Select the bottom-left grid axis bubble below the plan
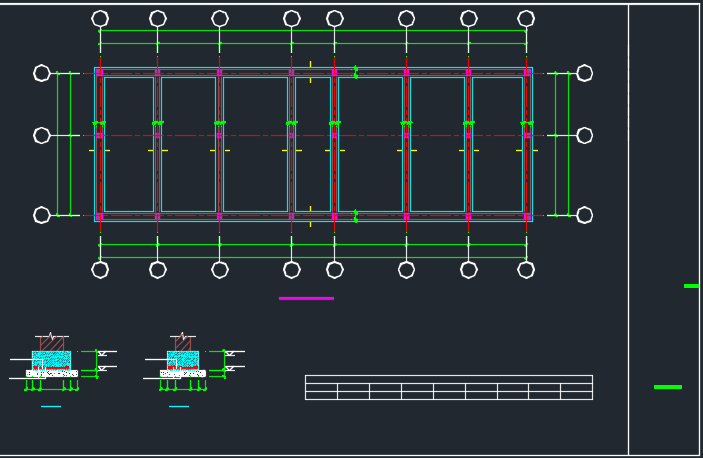Image resolution: width=703 pixels, height=458 pixels. 100,270
